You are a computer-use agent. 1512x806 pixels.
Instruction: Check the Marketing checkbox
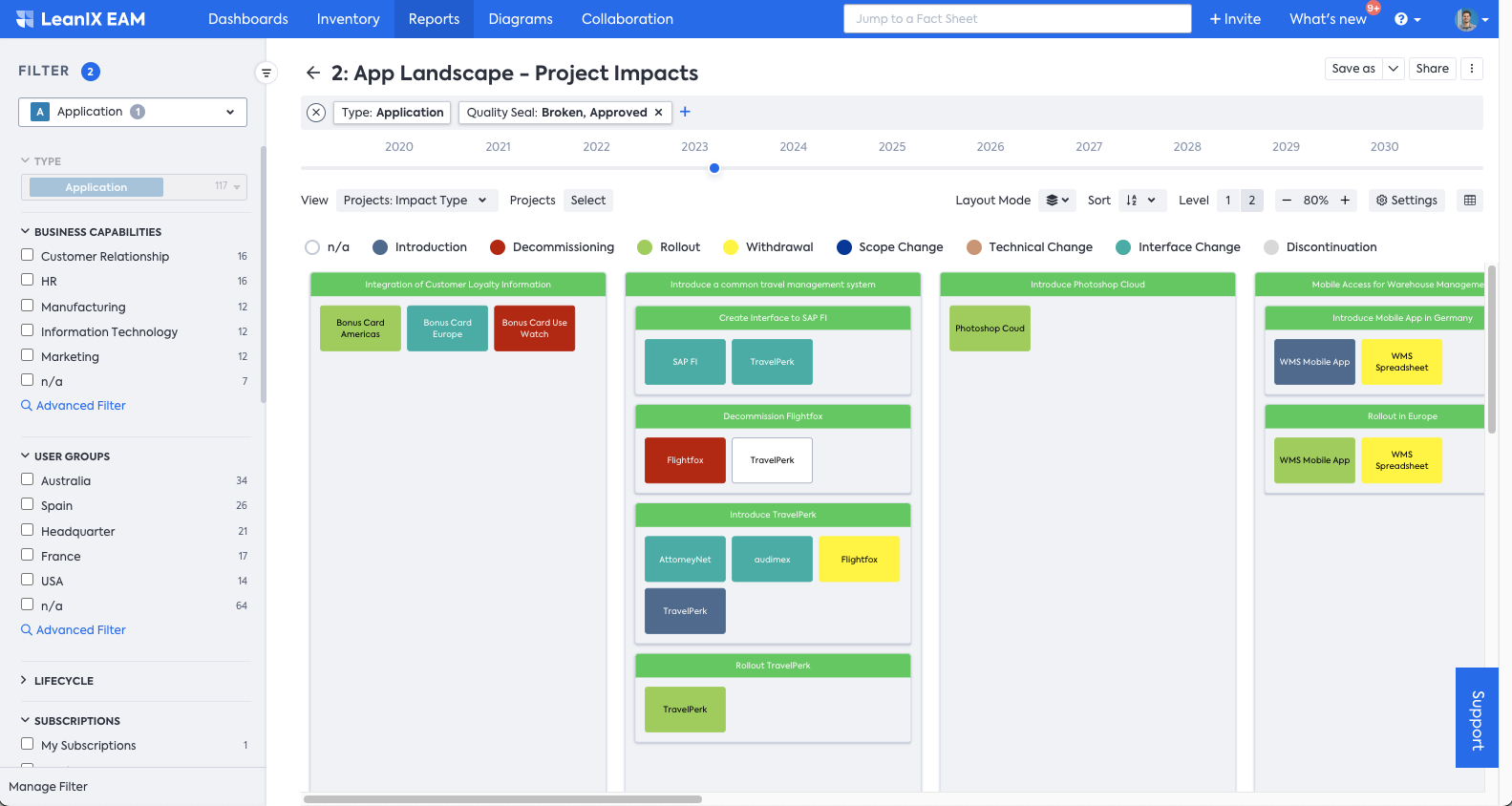pyautogui.click(x=28, y=356)
